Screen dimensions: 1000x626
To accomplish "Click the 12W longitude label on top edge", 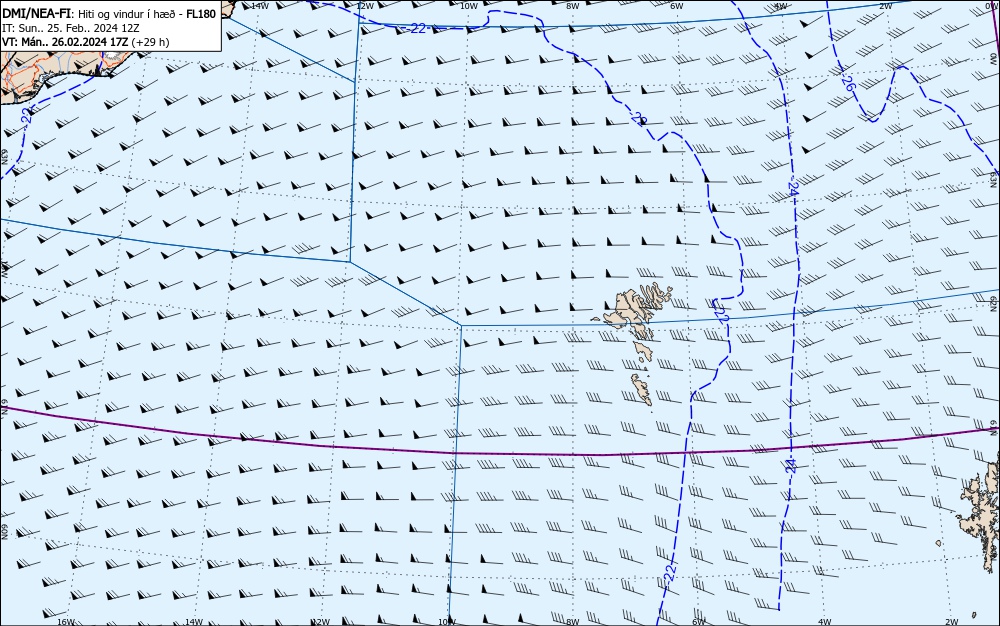I will pos(365,6).
